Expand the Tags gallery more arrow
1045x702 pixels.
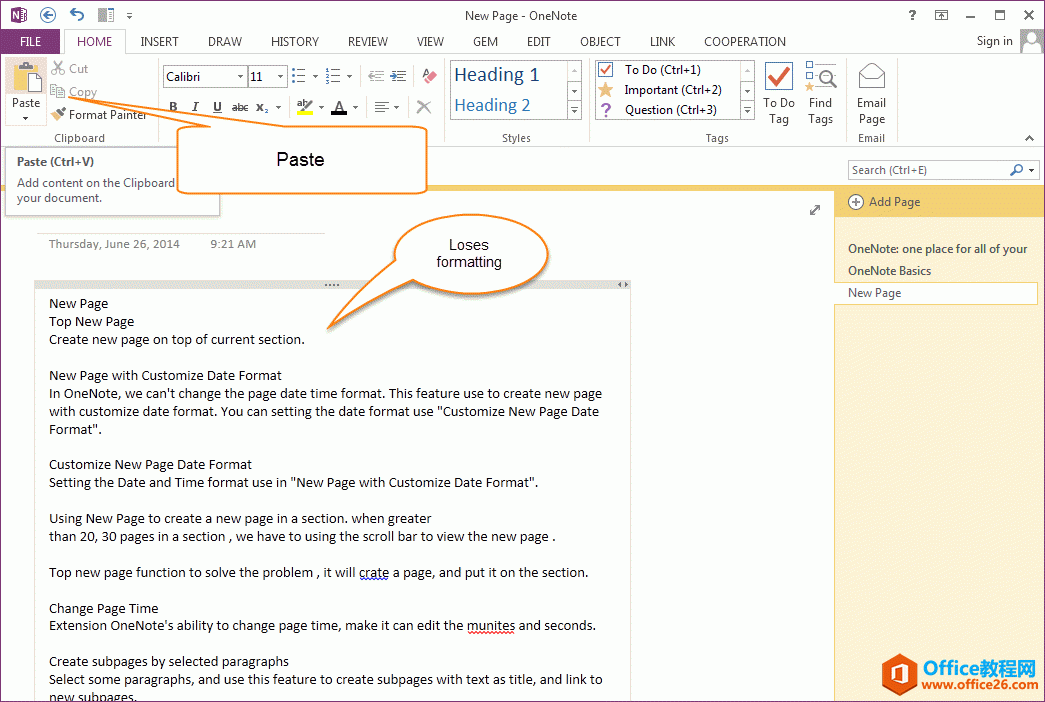[747, 110]
